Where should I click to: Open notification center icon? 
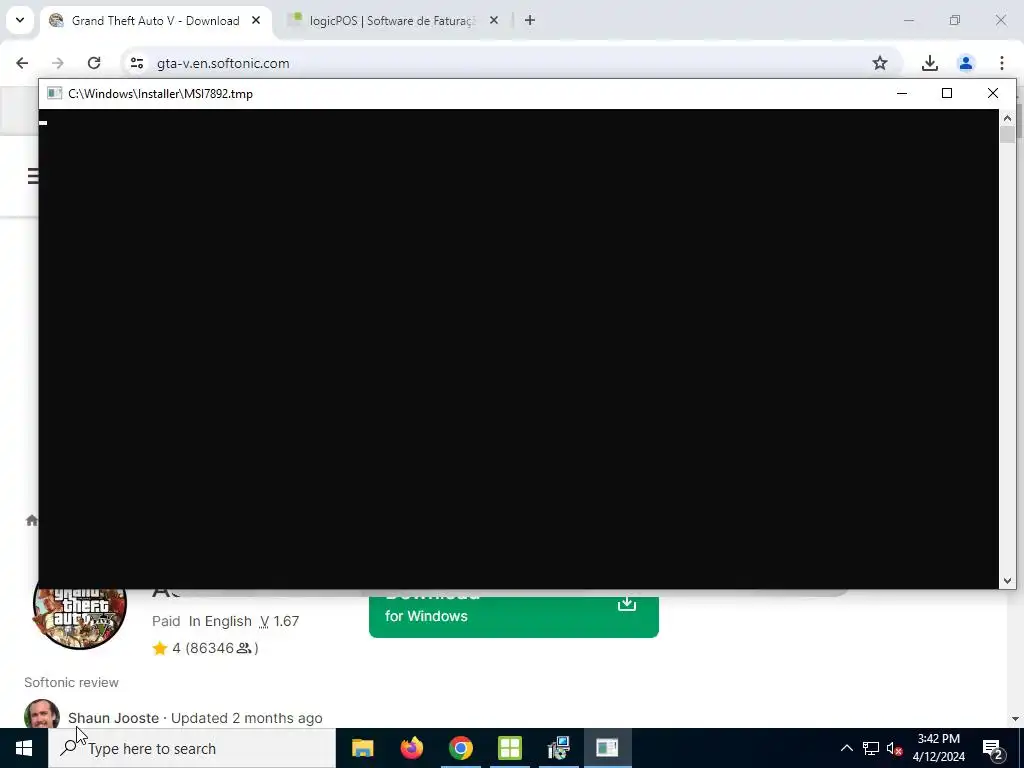993,748
